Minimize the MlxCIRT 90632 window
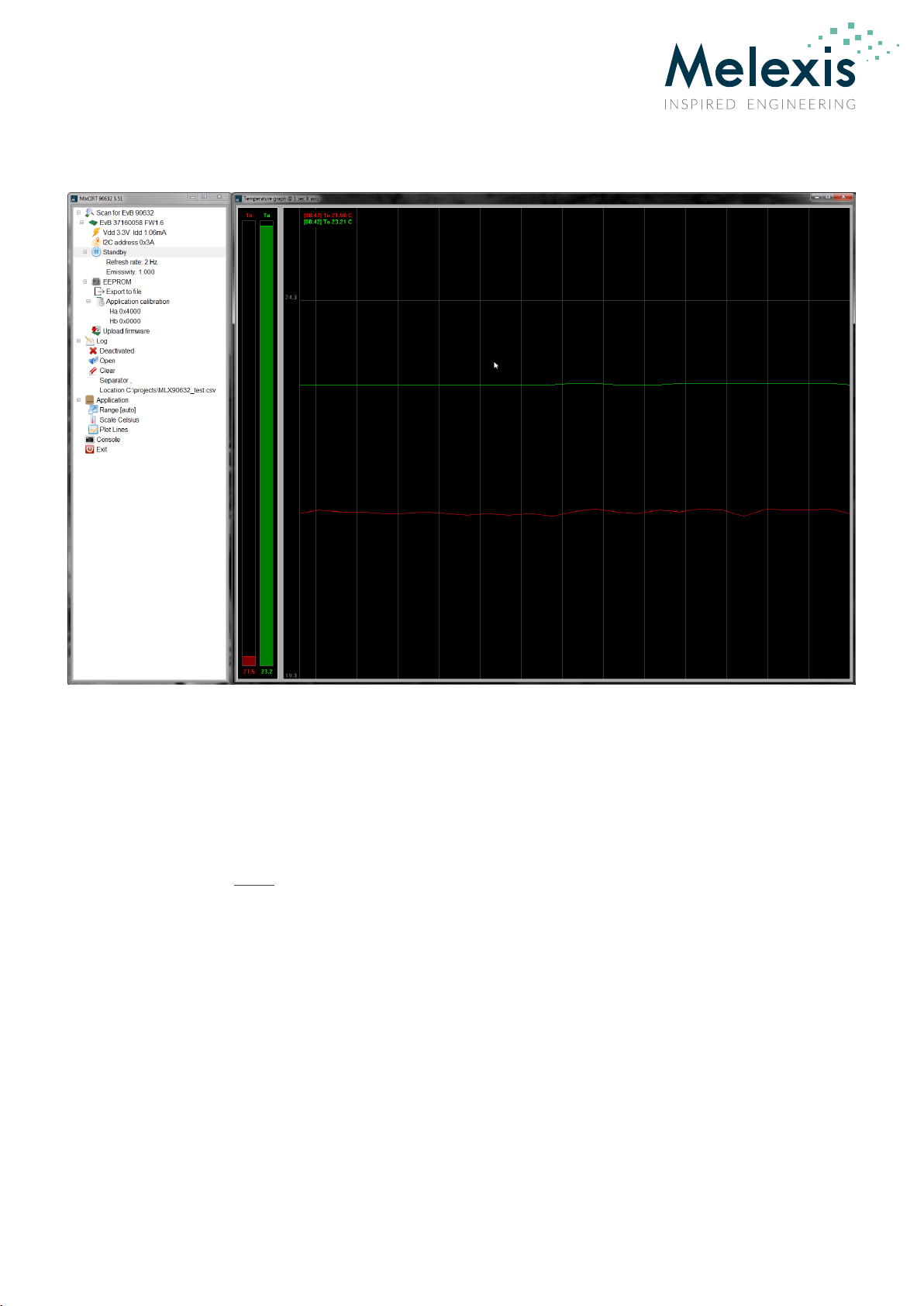Image resolution: width=924 pixels, height=1306 pixels. point(193,197)
